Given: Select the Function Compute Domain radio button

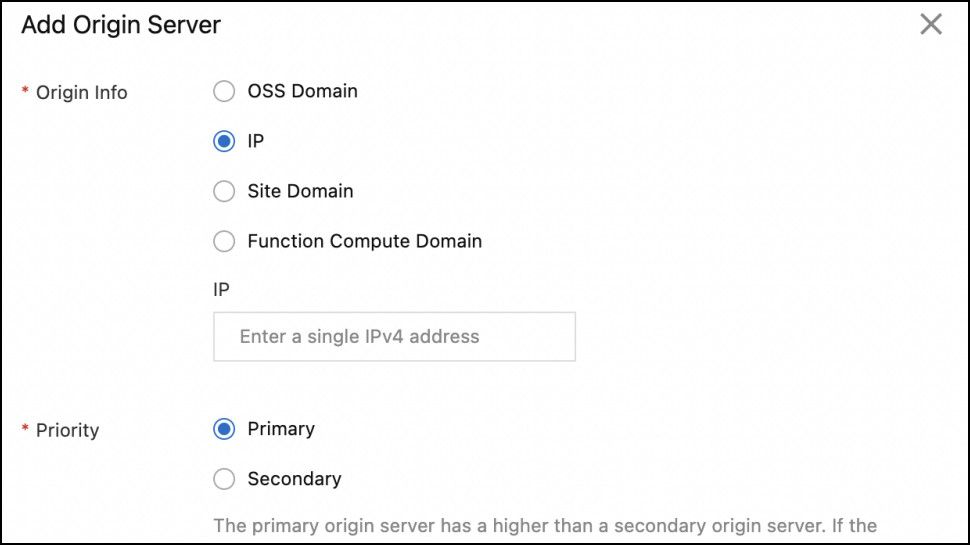Looking at the screenshot, I should click(x=224, y=241).
